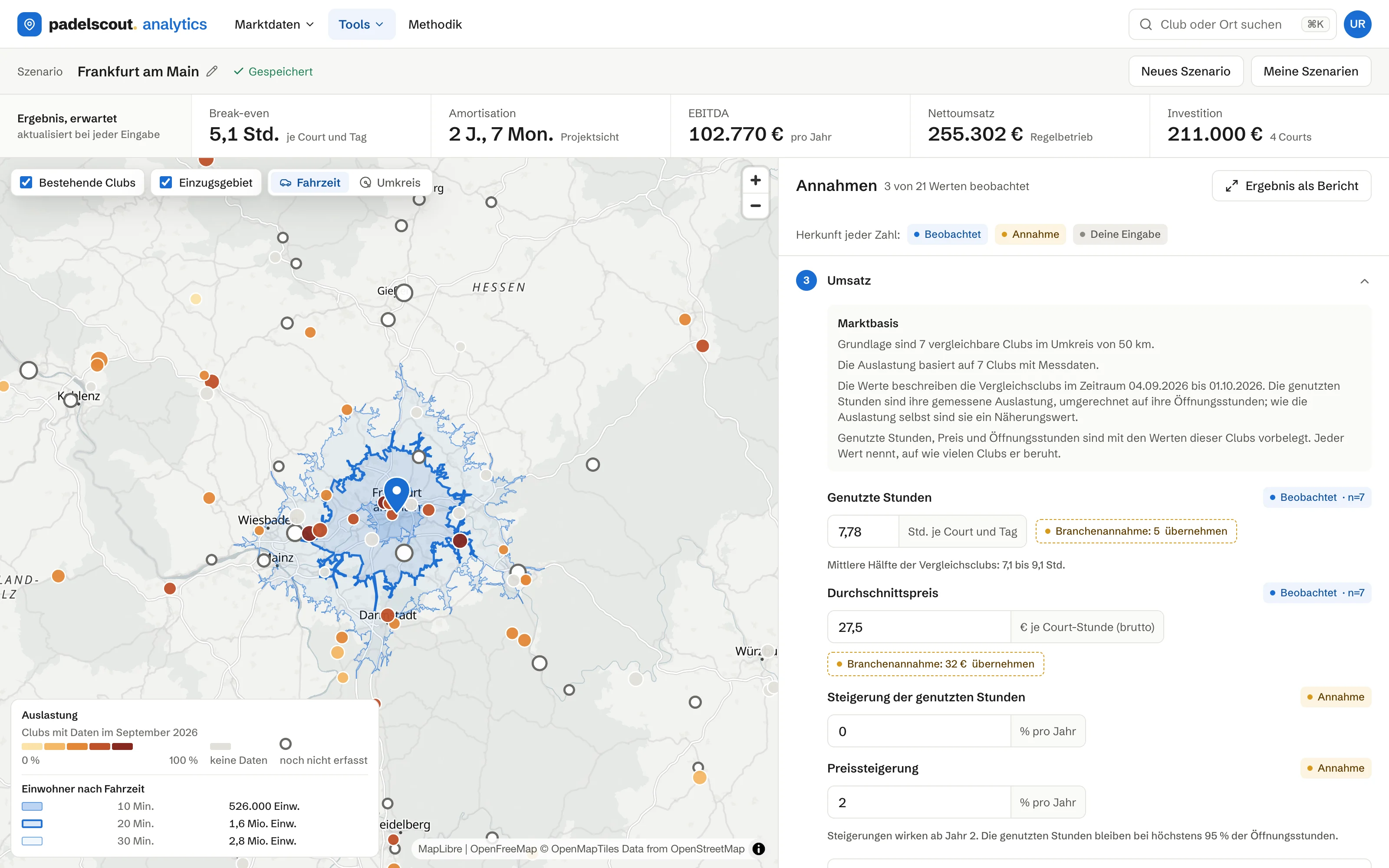Click the green Gespeichert checkmark
Screen dimensions: 1389x868
point(239,71)
